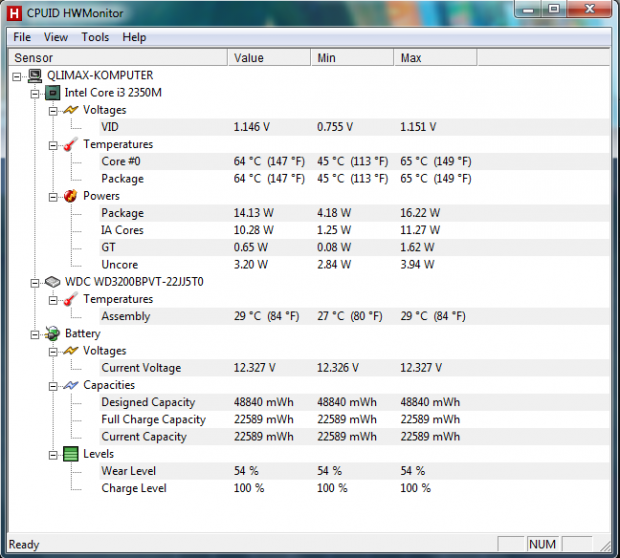Click the Powers flame icon
Image resolution: width=620 pixels, height=558 pixels.
click(70, 196)
